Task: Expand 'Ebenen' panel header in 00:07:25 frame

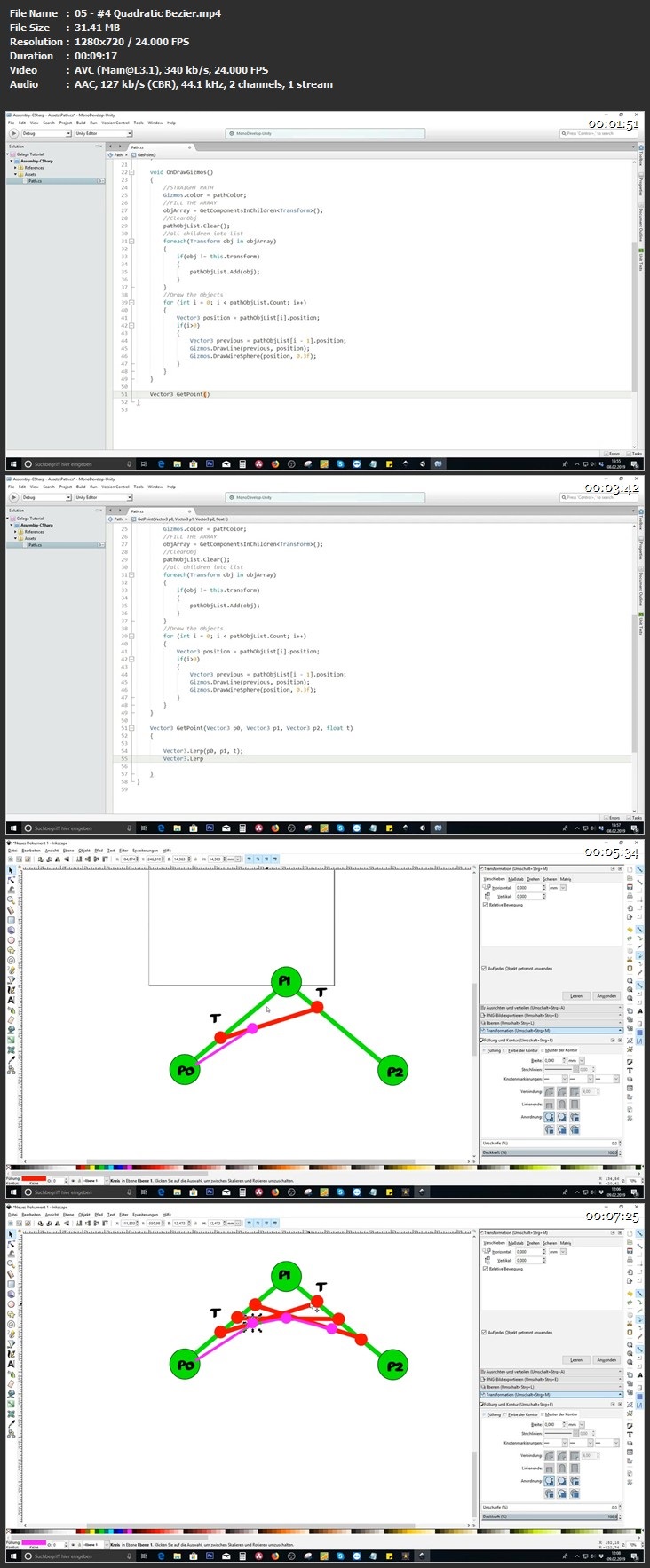Action: pos(551,1387)
